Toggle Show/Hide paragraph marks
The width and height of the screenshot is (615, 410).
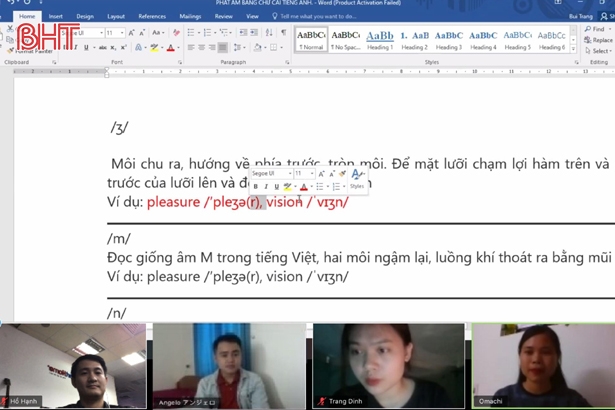coord(284,33)
